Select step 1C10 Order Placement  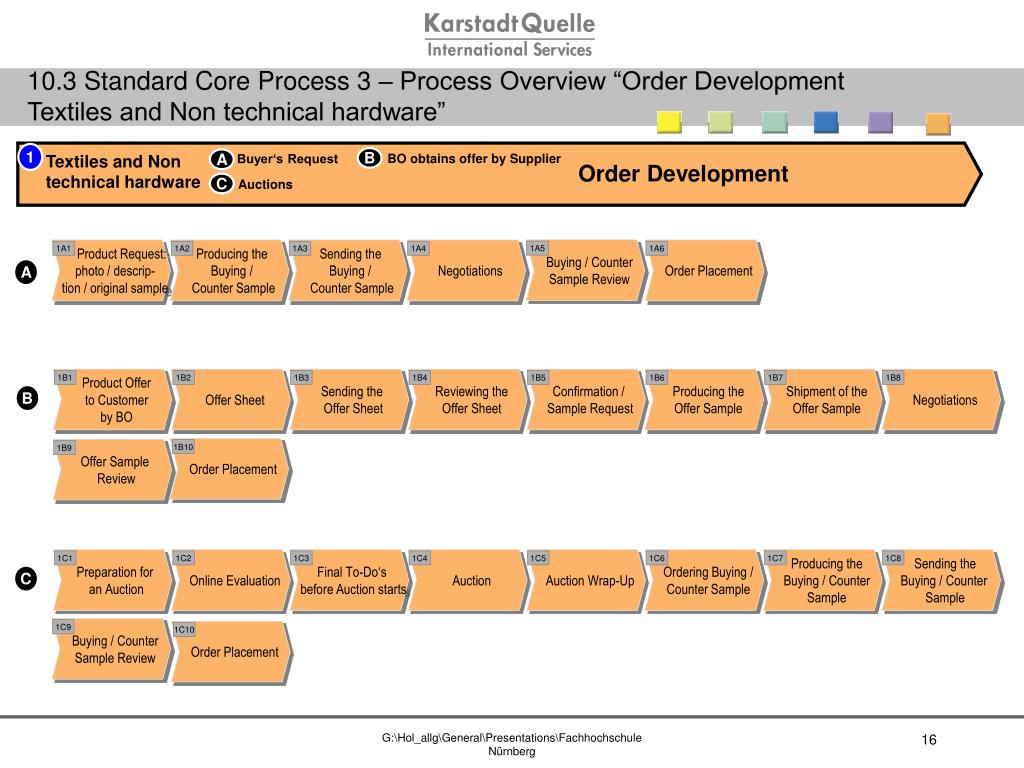click(232, 652)
